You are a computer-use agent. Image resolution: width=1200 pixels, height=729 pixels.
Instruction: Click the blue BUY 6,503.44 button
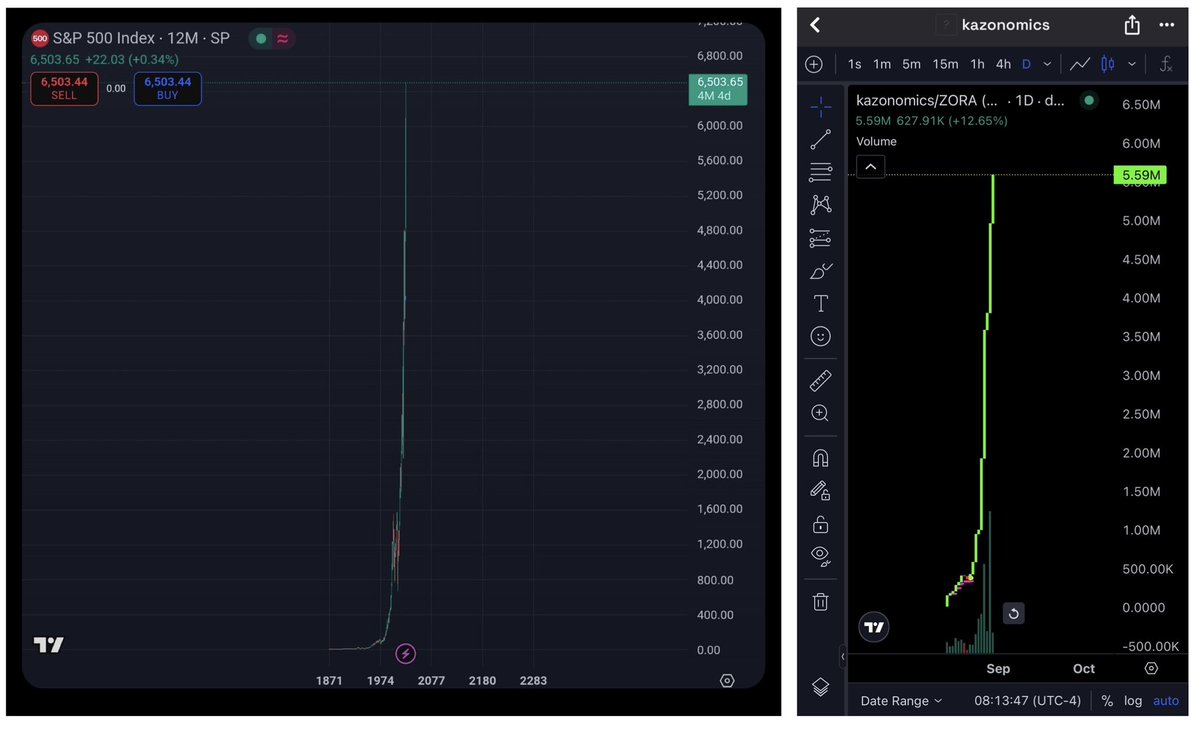pos(168,88)
